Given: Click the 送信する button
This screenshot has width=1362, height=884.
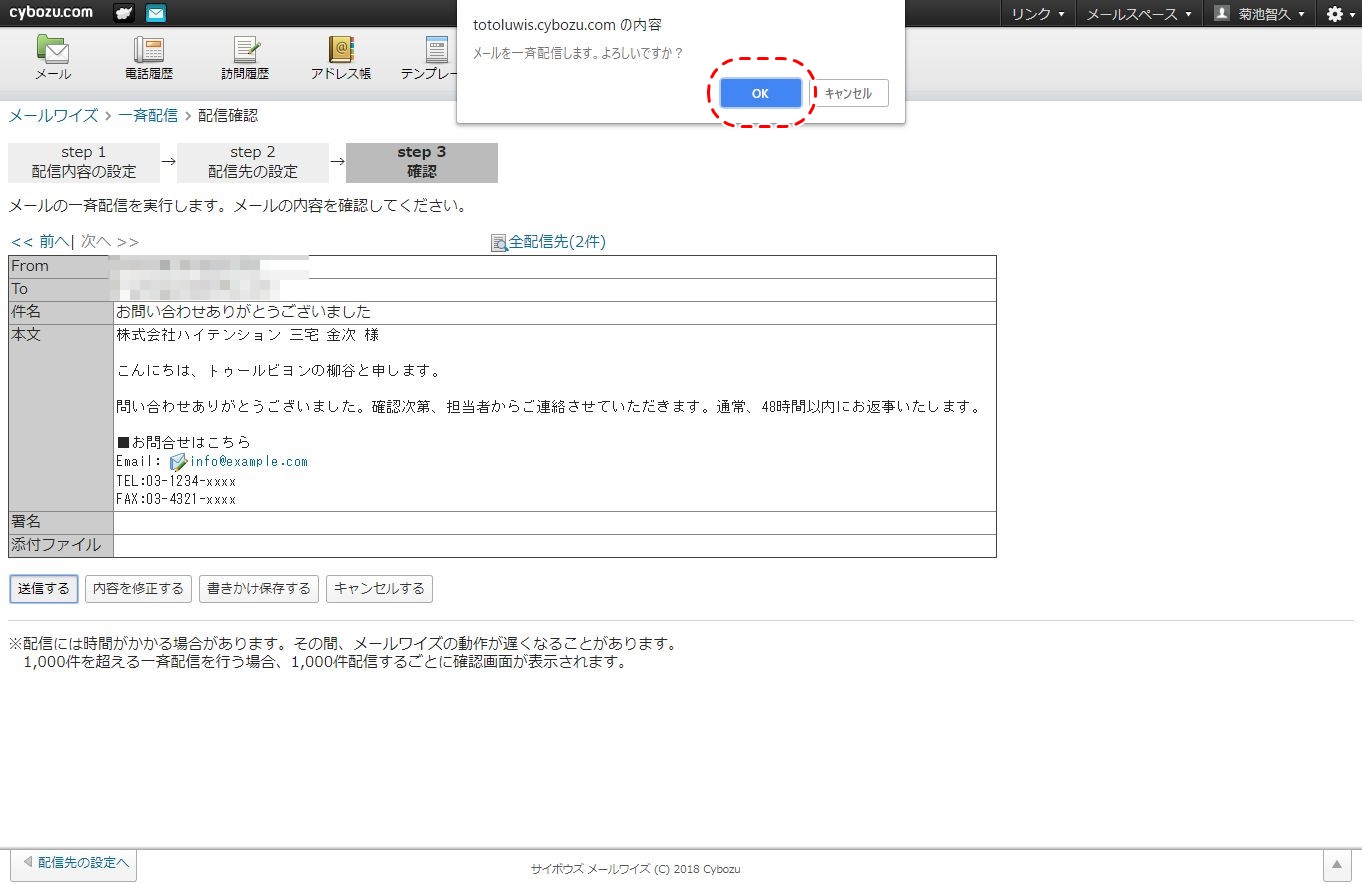Looking at the screenshot, I should coord(44,588).
